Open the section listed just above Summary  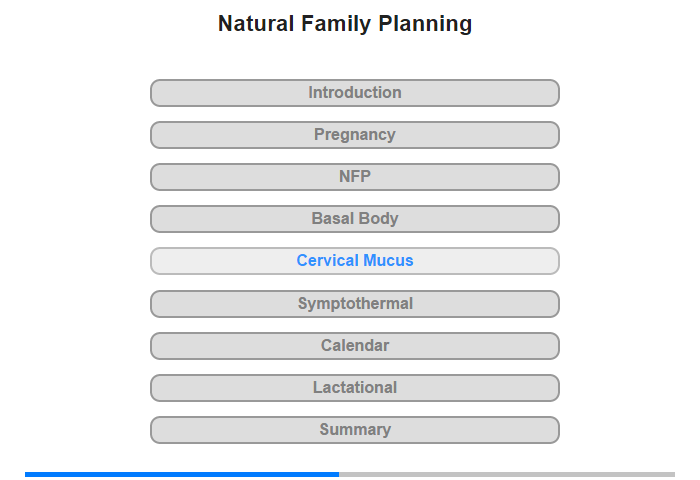pyautogui.click(x=354, y=388)
